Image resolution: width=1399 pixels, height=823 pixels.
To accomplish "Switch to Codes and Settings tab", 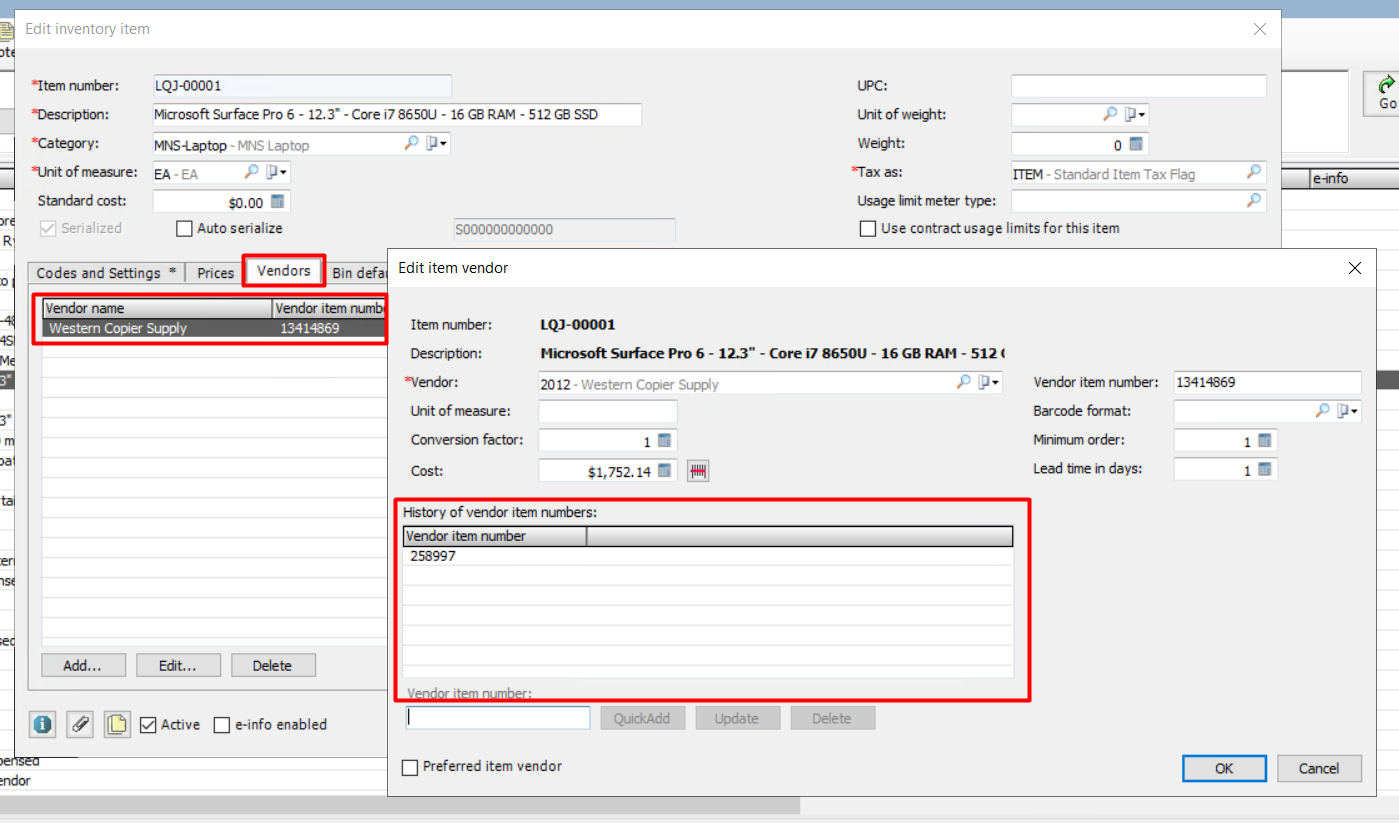I will 106,273.
